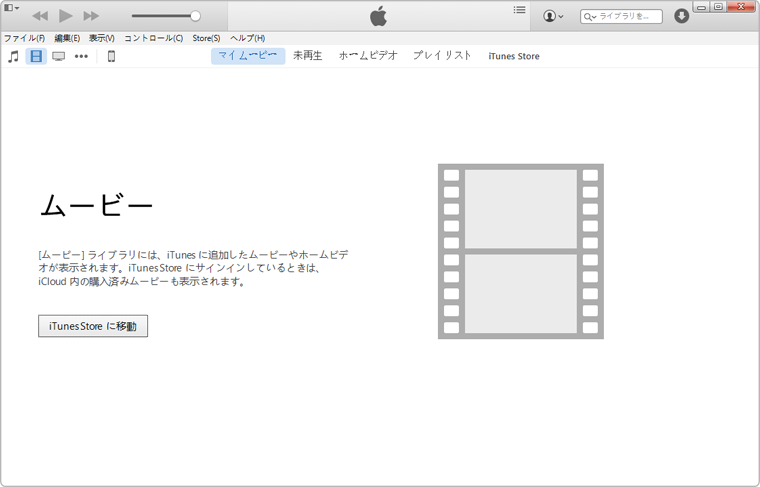Open the Up Next list icon
Screen dimensions: 760x487
(x=520, y=10)
